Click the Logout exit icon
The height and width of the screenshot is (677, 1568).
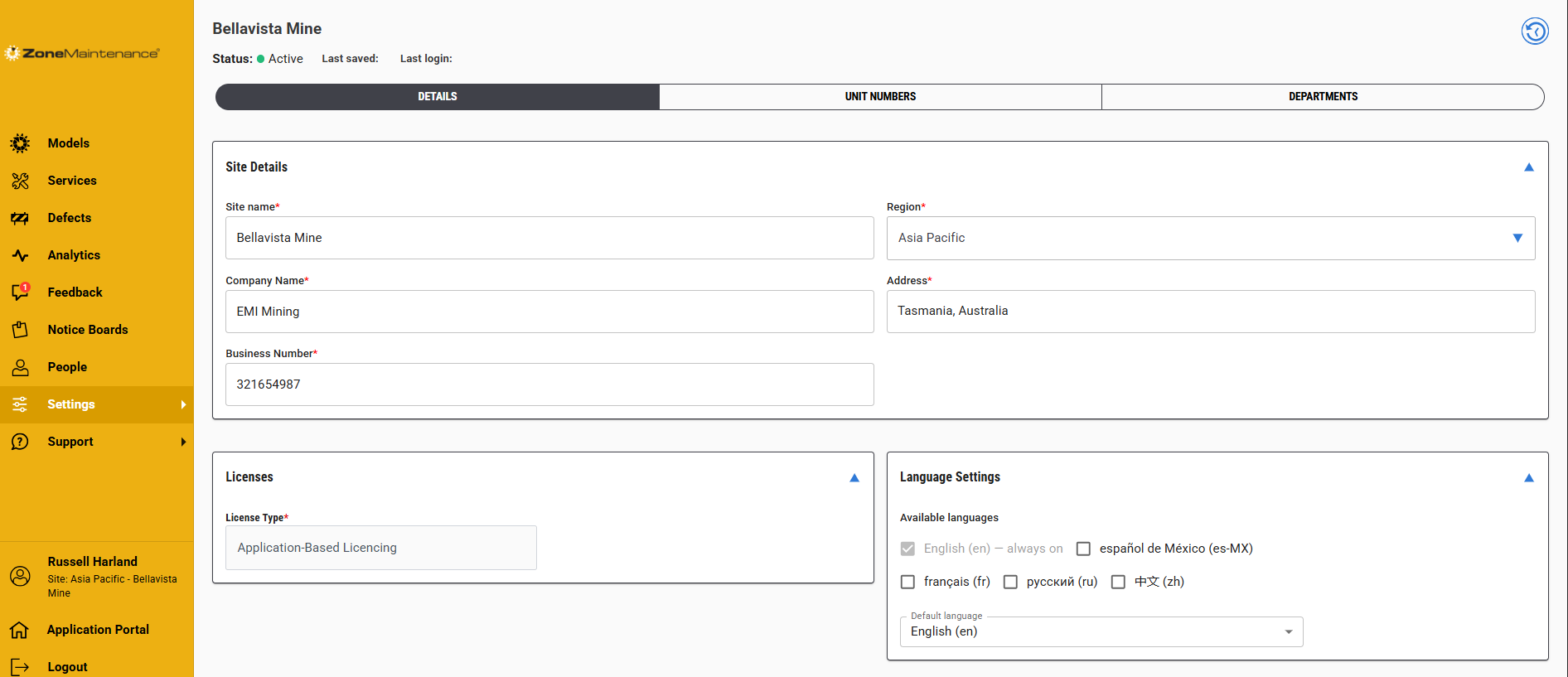pos(20,667)
